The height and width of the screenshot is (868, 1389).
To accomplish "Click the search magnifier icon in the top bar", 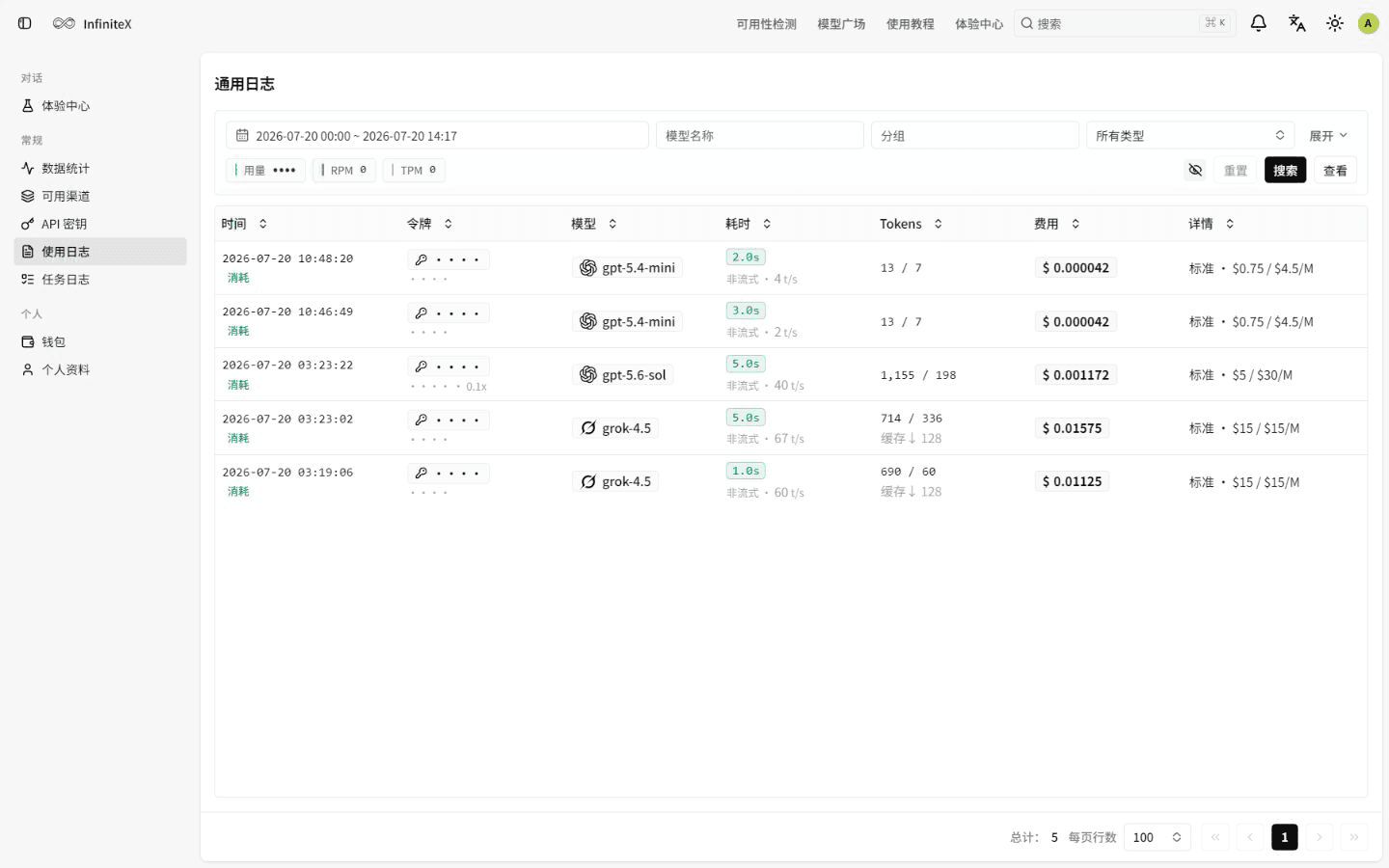I will (1027, 23).
